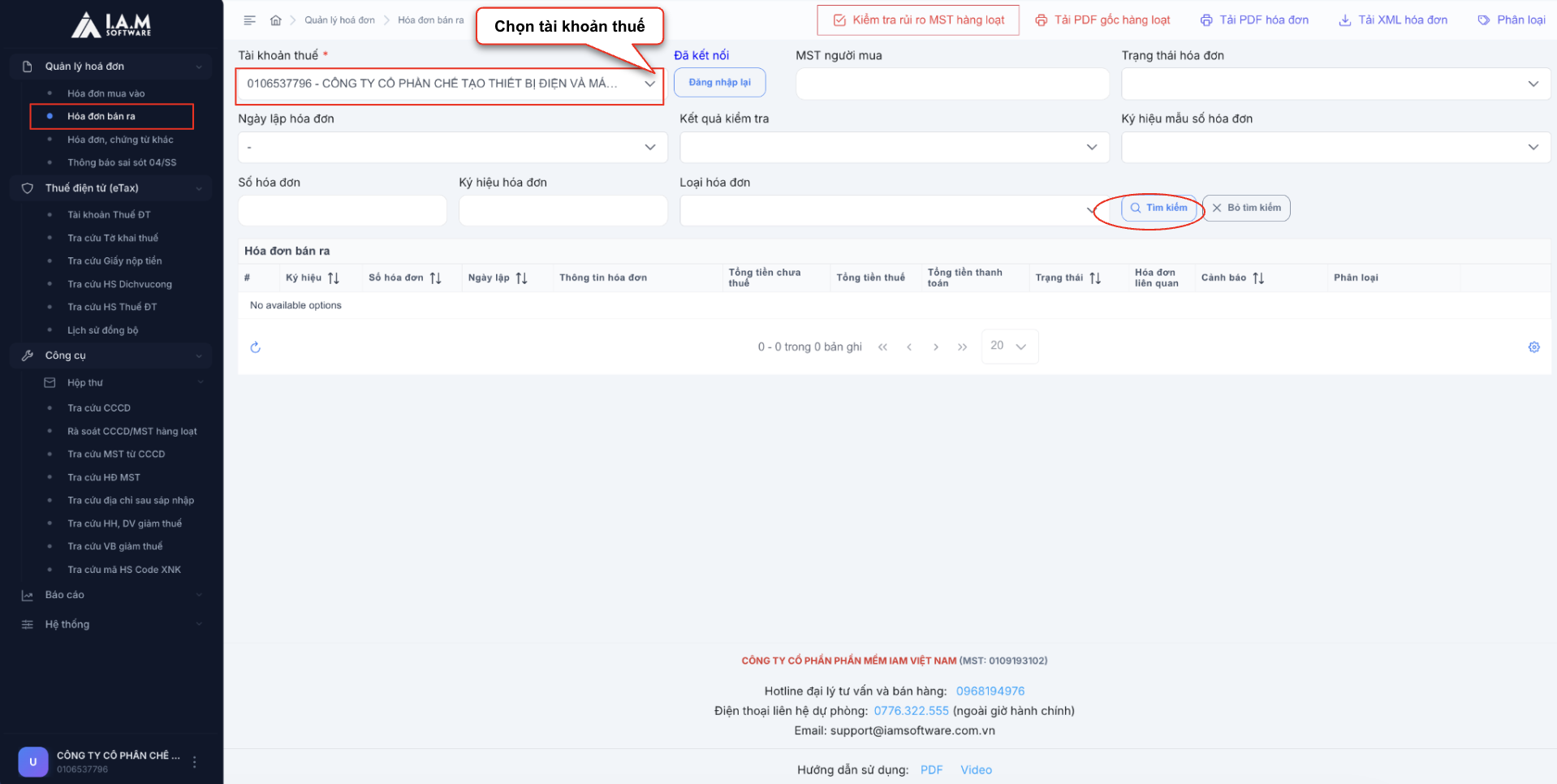Click the hamburger menu collapse icon
The image size is (1557, 784).
(250, 20)
